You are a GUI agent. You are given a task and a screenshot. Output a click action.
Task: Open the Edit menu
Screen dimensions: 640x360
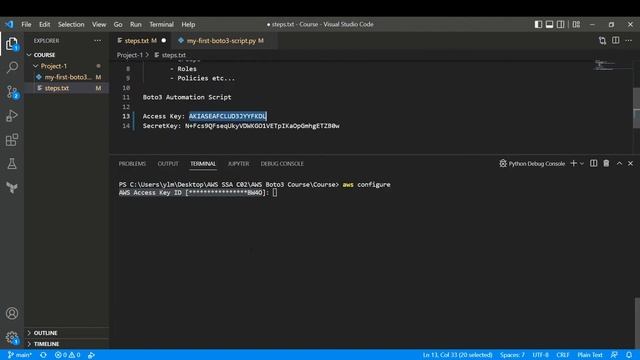pos(44,24)
